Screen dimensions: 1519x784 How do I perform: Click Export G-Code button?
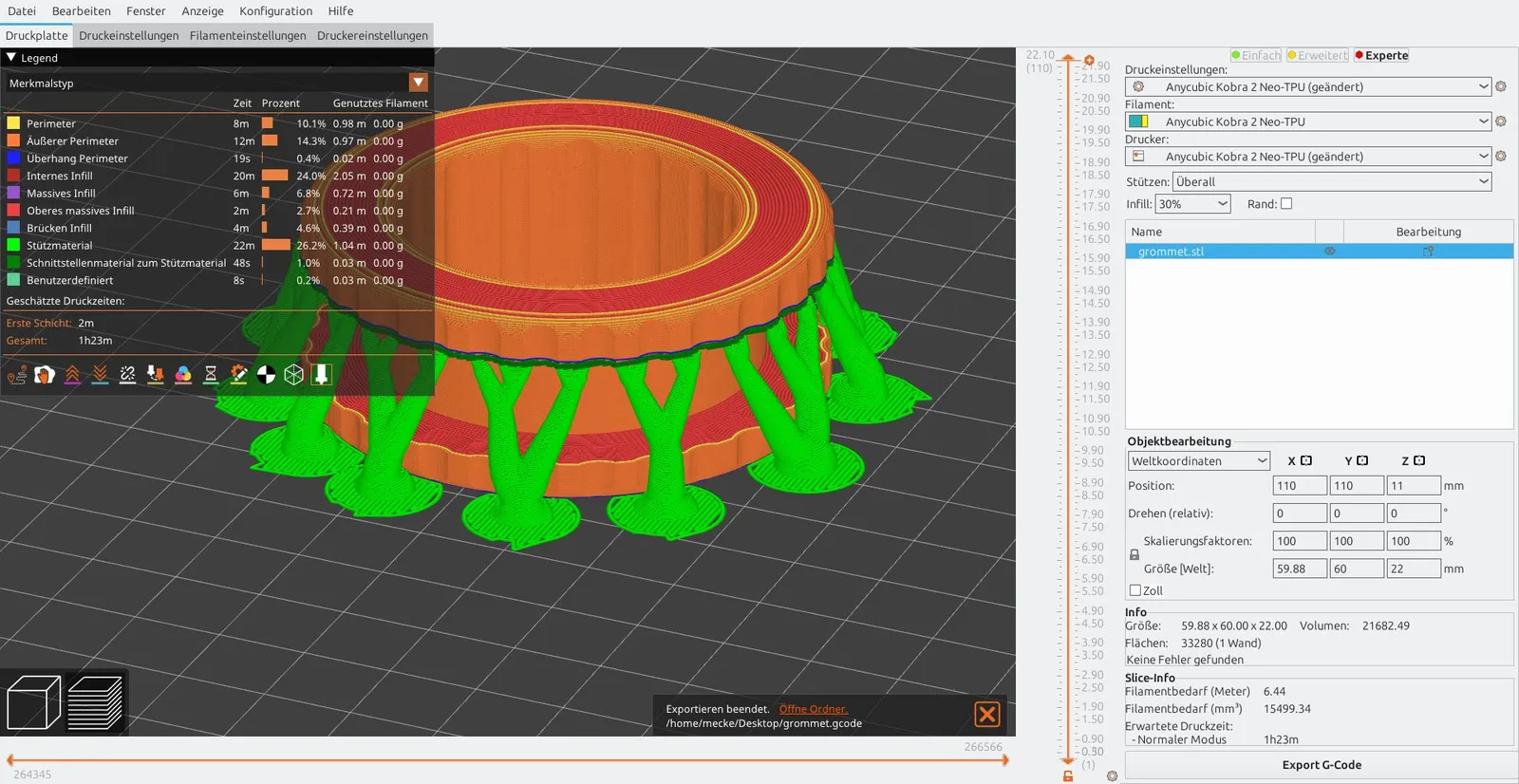(1321, 765)
